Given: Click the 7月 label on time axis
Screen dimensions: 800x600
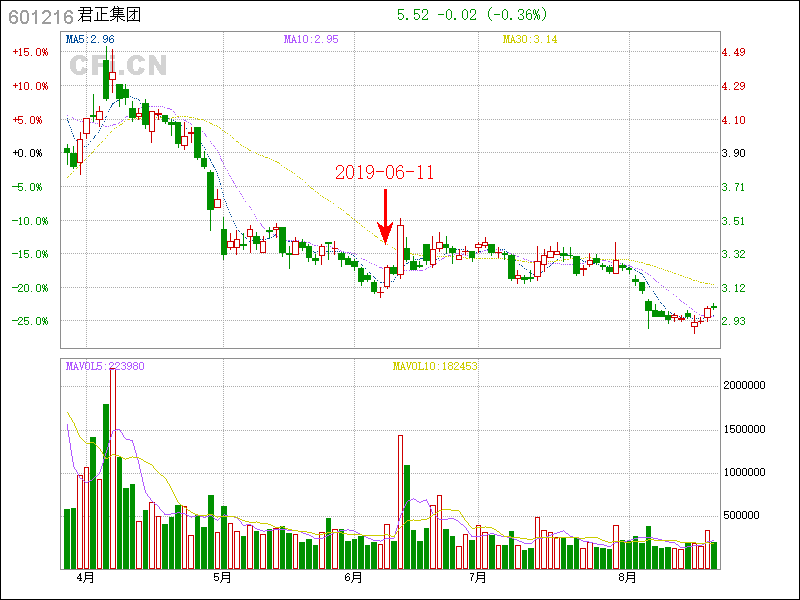Looking at the screenshot, I should (478, 578).
